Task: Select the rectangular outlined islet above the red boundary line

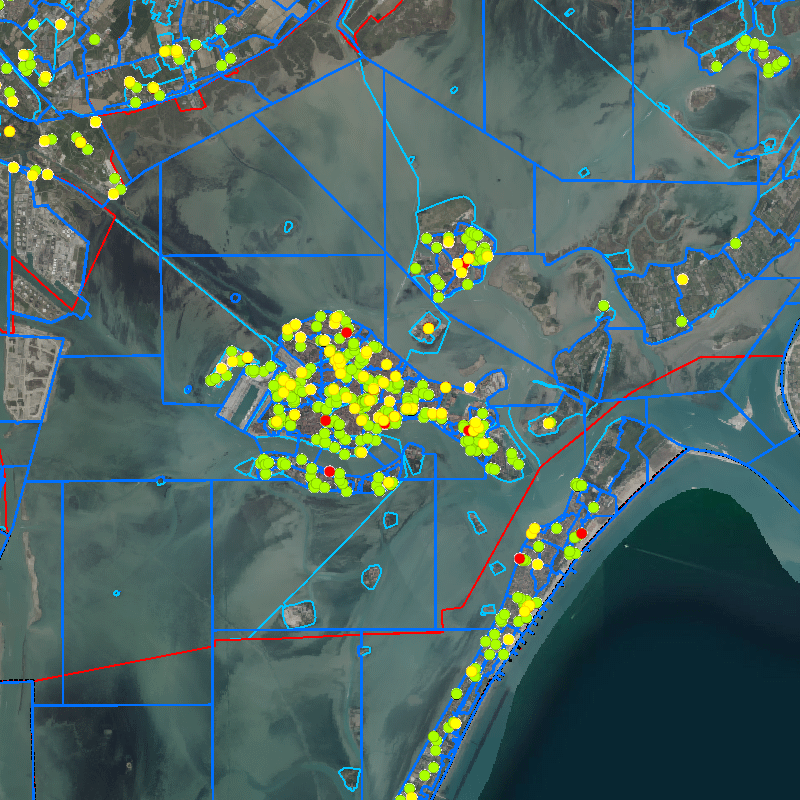Action: point(297,614)
